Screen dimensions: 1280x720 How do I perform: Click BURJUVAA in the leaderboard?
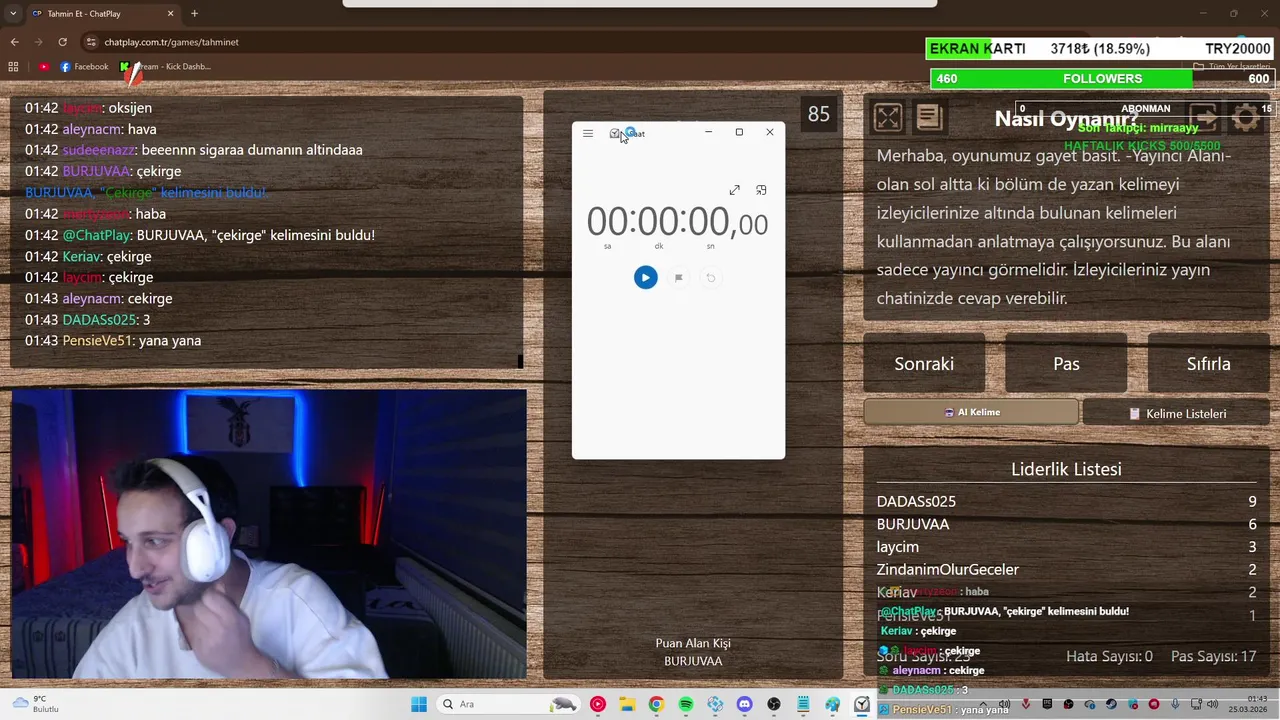coord(913,524)
